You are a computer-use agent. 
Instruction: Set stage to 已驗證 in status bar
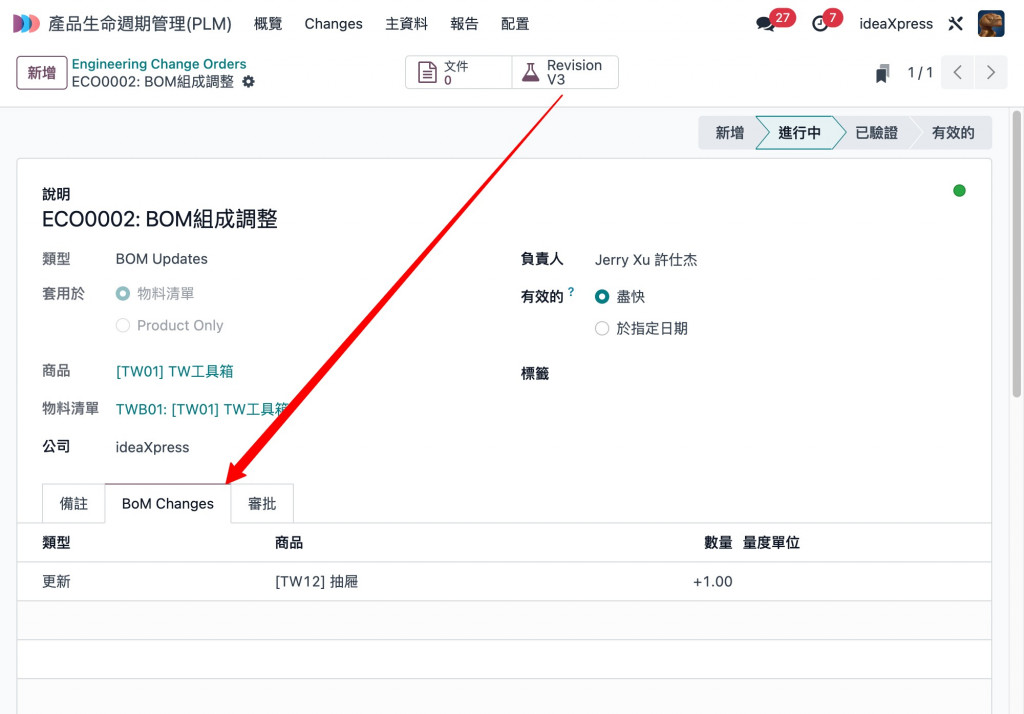[876, 133]
